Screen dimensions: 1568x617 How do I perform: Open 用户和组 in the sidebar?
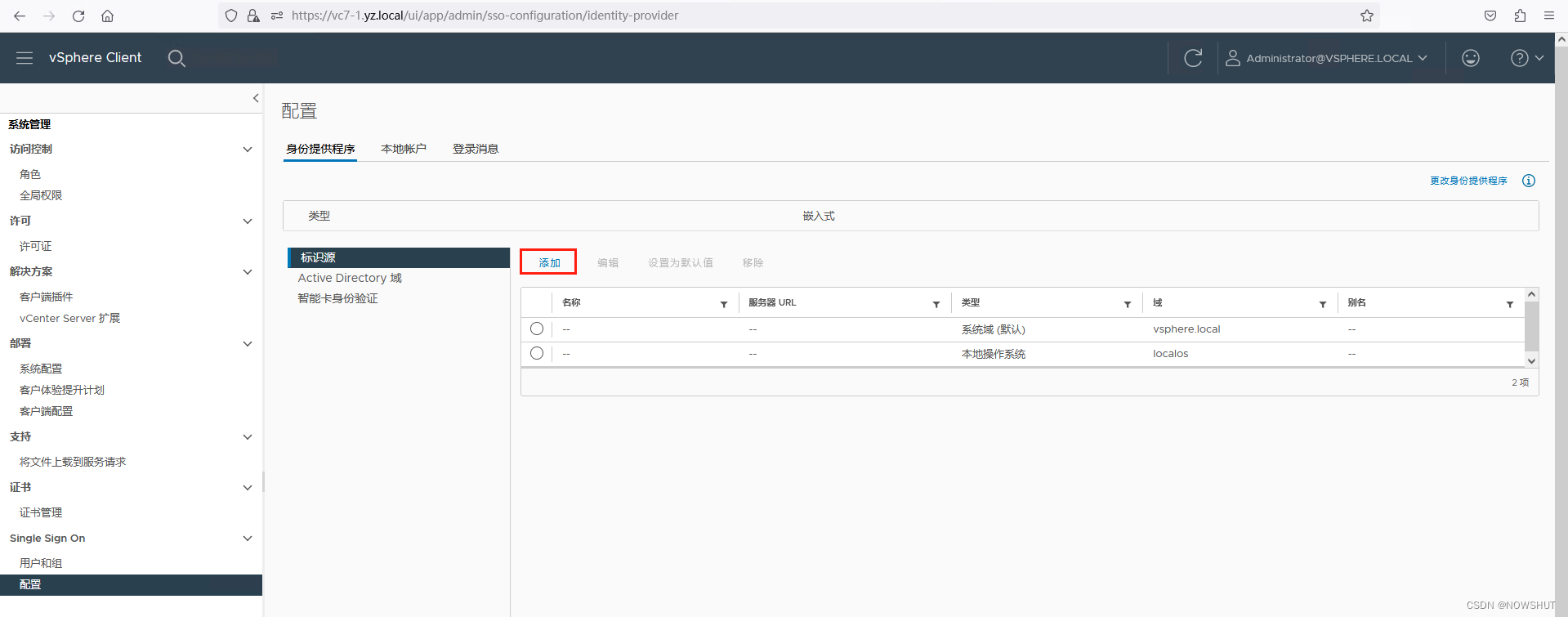pyautogui.click(x=41, y=563)
